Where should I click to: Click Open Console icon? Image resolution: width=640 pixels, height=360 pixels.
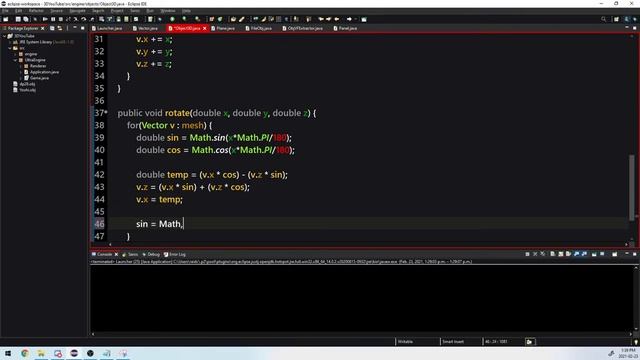click(x=615, y=254)
